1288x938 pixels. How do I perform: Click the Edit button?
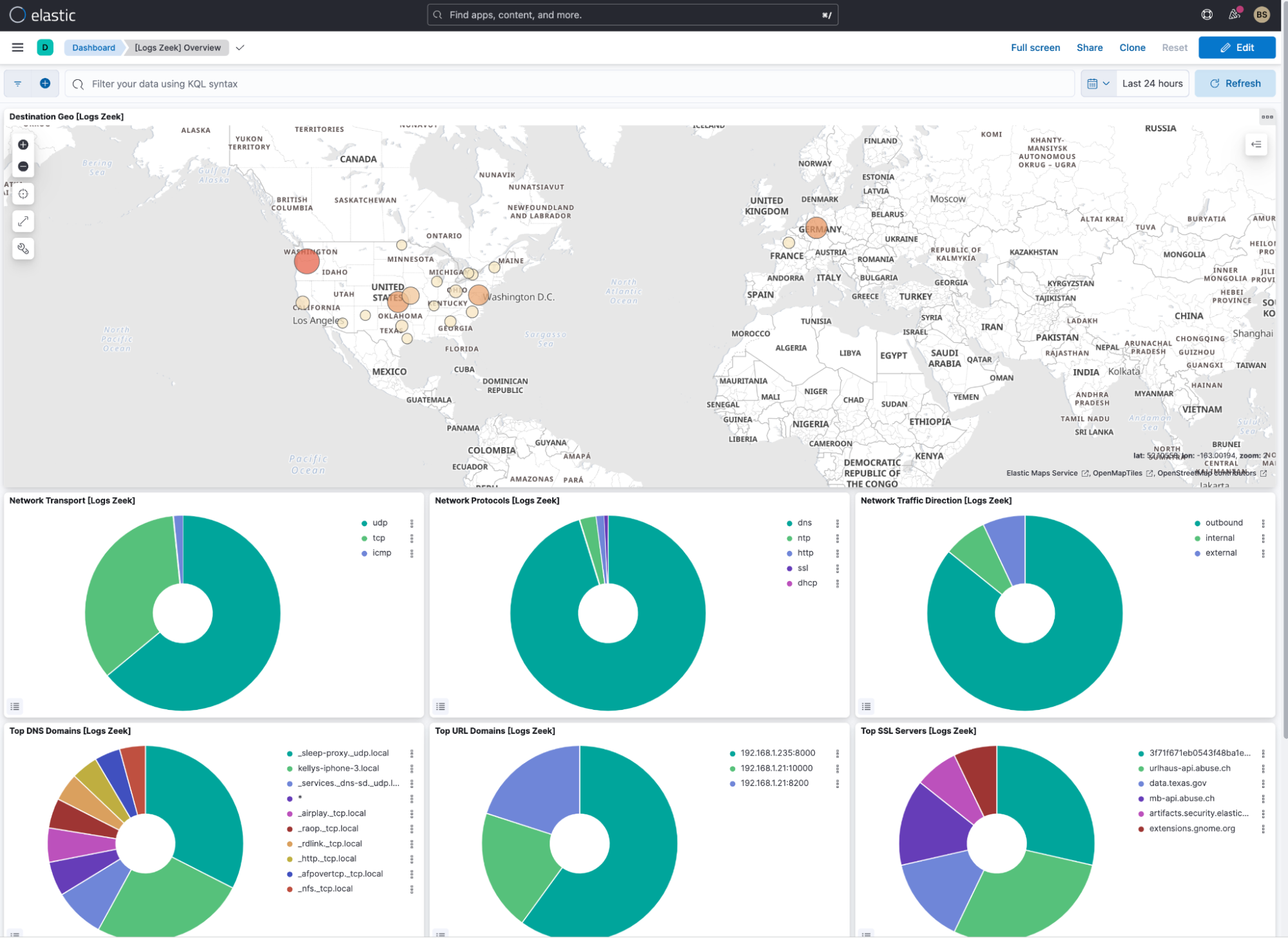1236,48
